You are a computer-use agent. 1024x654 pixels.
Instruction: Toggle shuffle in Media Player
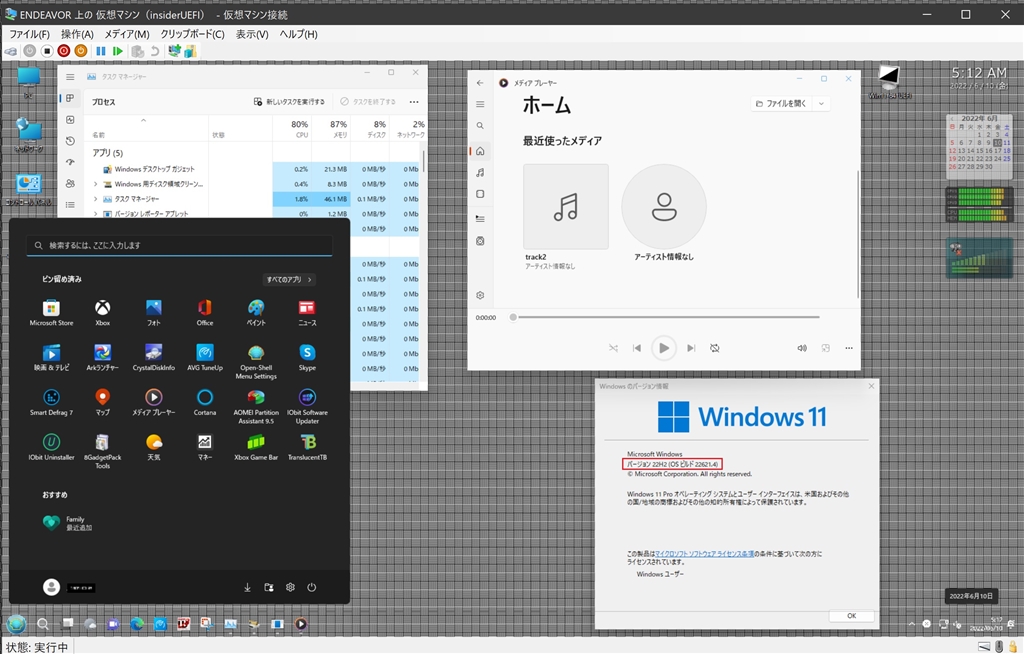coord(613,348)
